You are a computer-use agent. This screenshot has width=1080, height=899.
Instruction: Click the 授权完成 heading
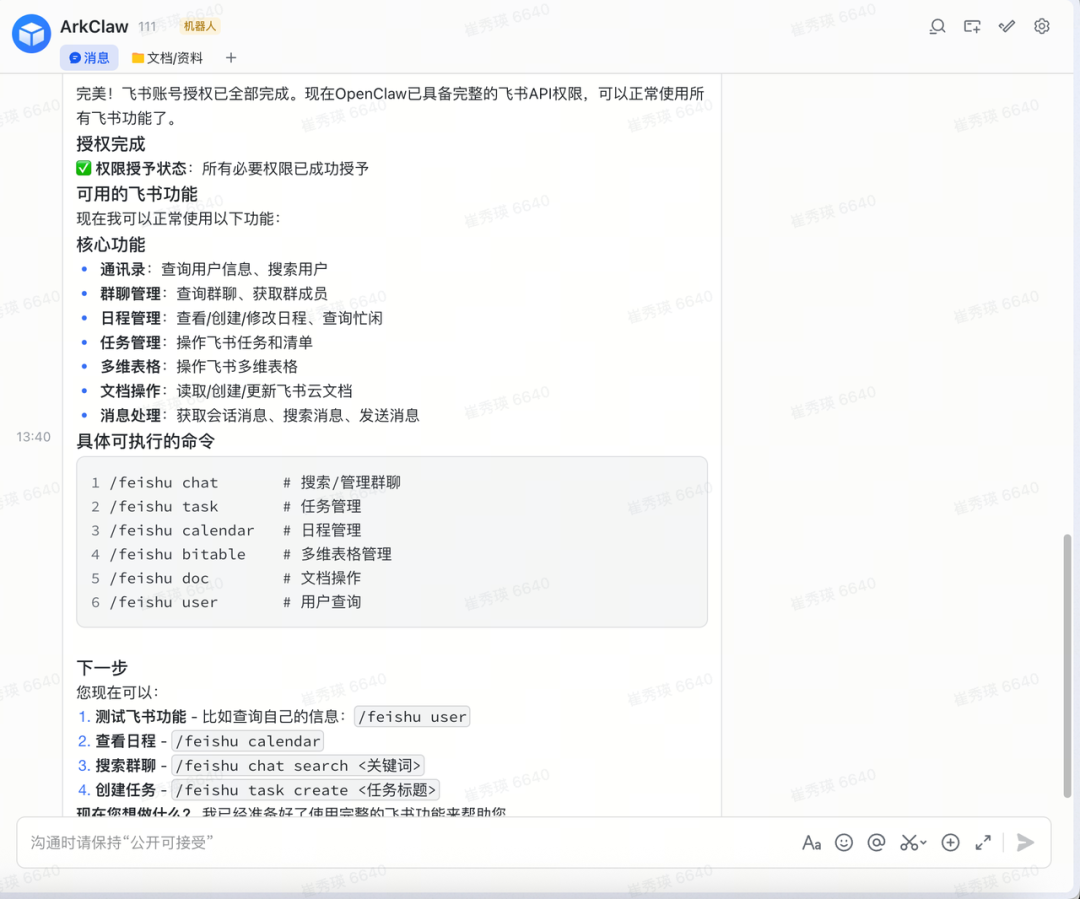110,144
